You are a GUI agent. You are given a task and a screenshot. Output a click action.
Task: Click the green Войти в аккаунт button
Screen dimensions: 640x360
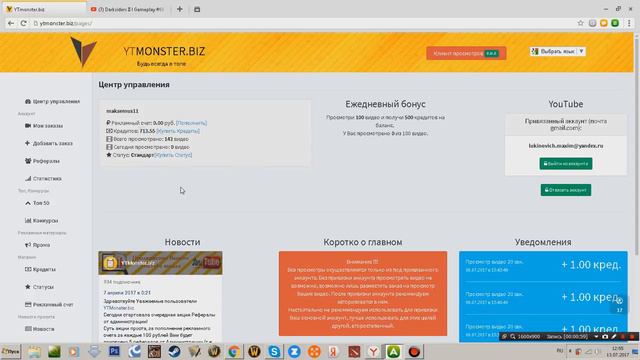click(566, 164)
